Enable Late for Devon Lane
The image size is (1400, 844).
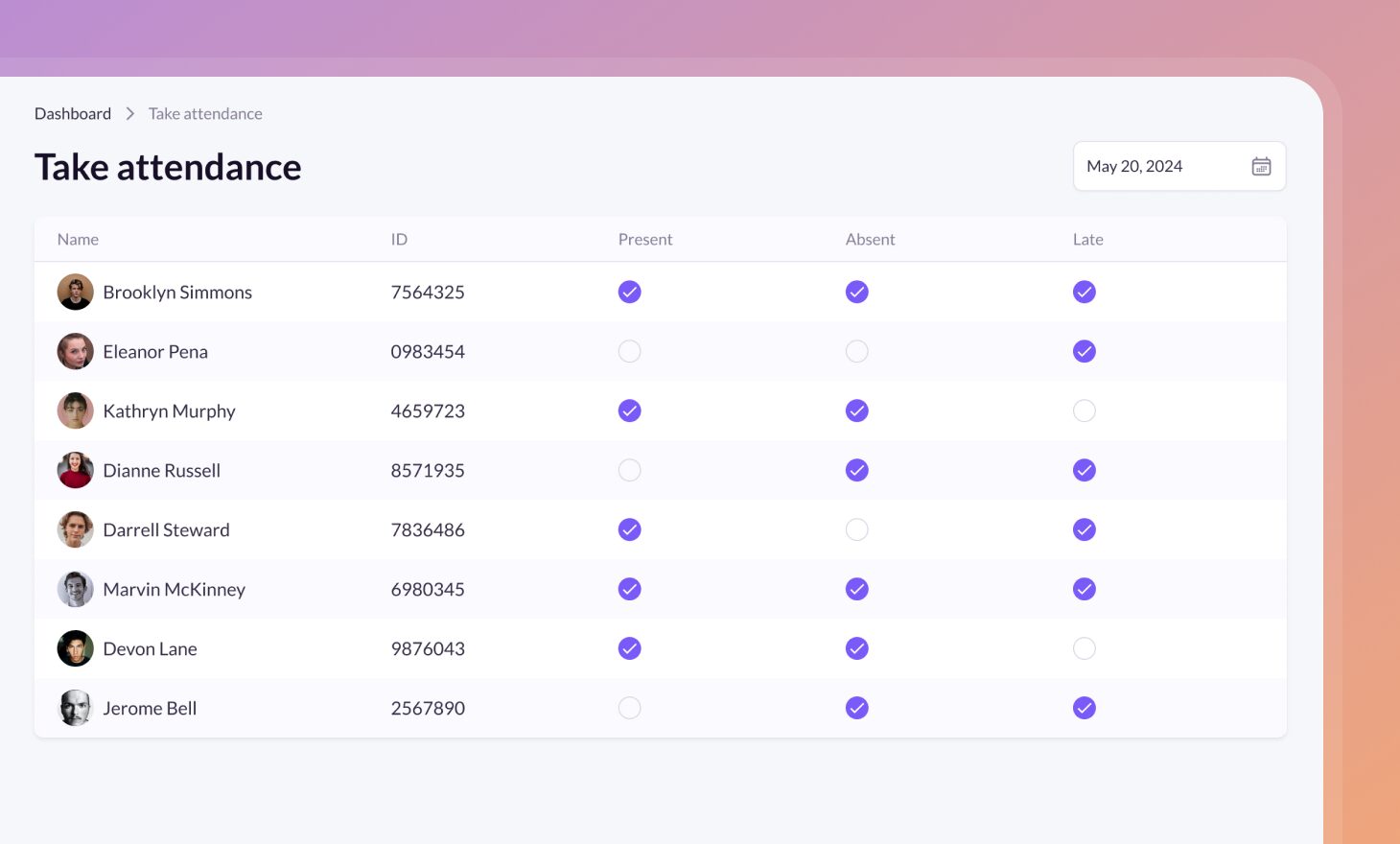(1084, 649)
